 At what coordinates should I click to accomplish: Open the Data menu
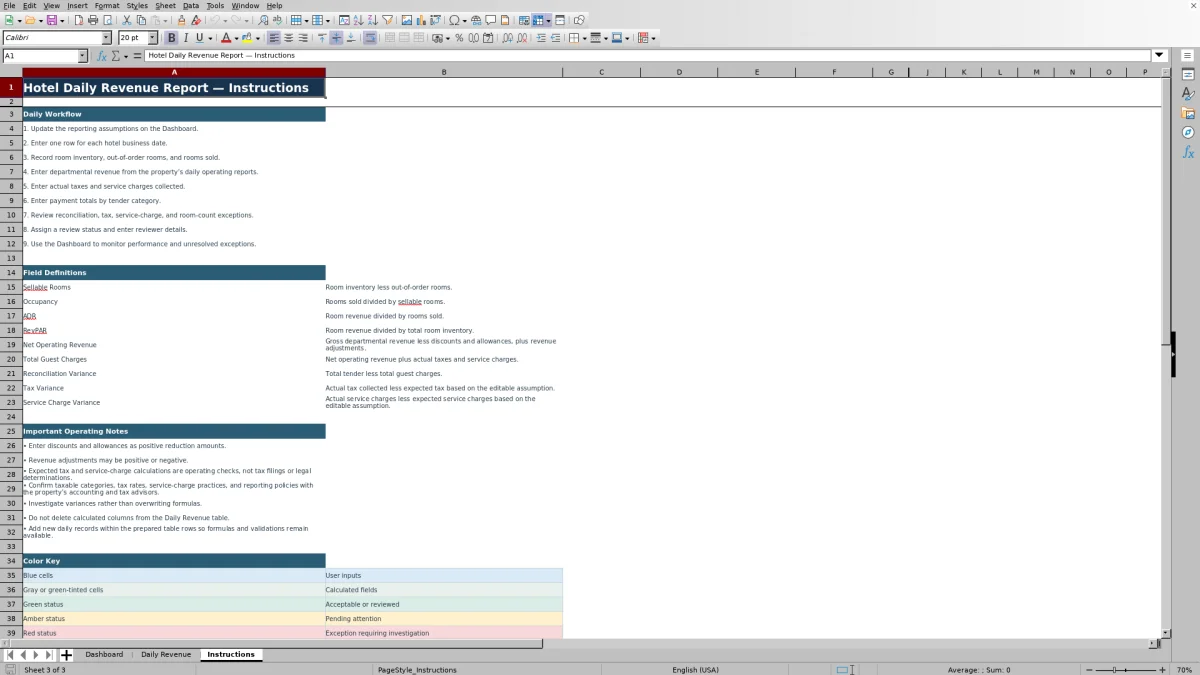[191, 5]
